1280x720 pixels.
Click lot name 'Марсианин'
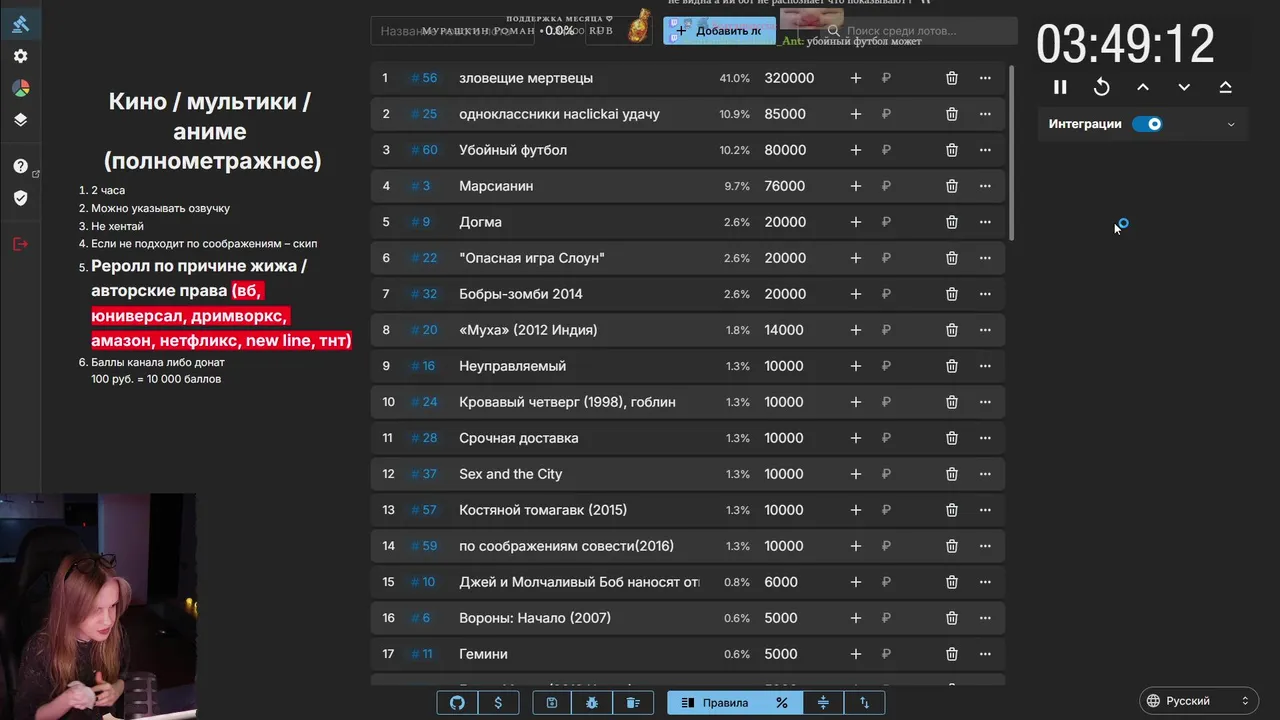point(496,186)
